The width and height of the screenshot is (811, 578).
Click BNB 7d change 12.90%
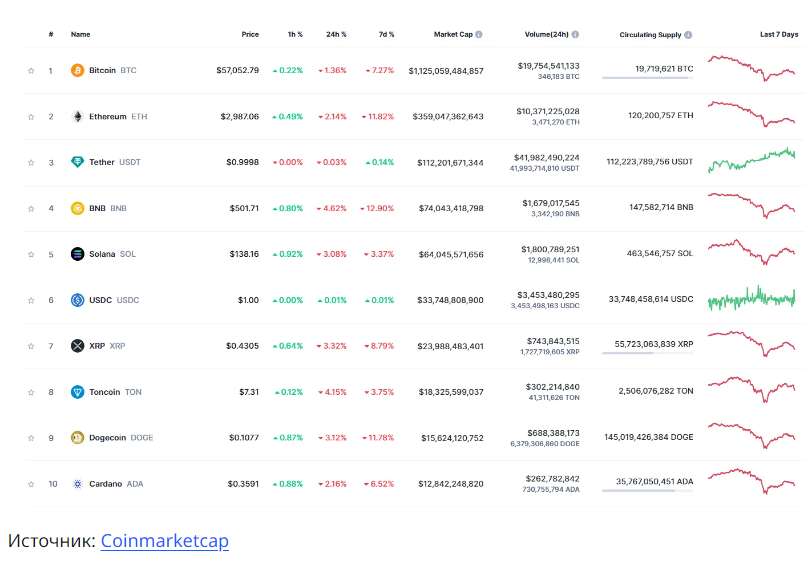[377, 208]
